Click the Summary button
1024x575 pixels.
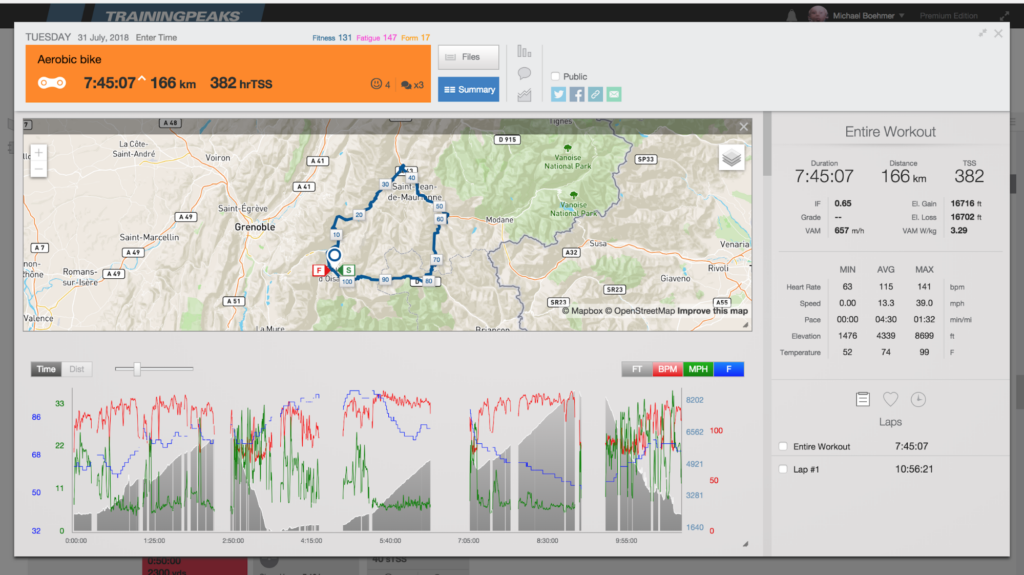pyautogui.click(x=468, y=89)
